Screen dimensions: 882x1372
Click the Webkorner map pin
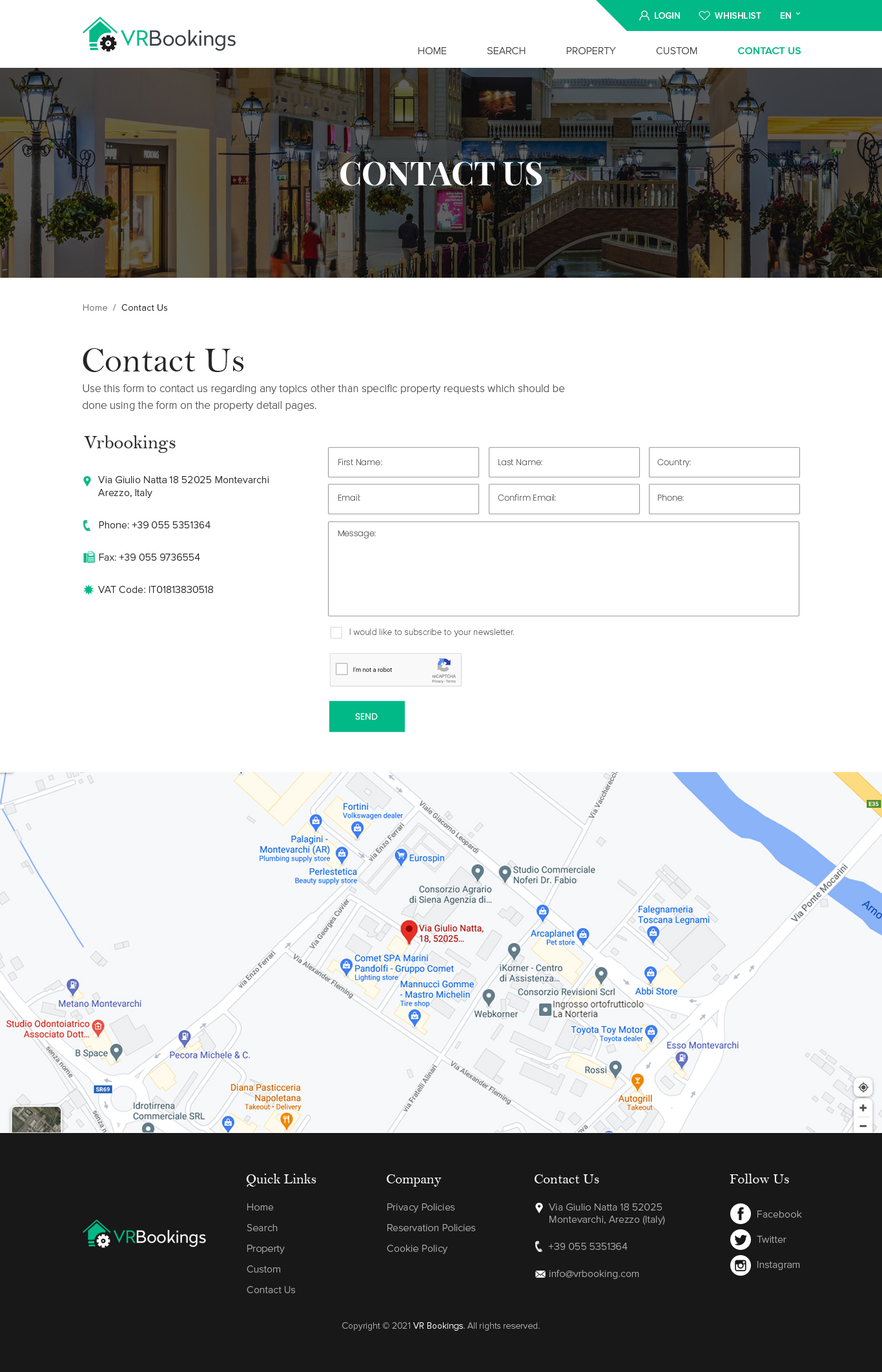click(489, 998)
